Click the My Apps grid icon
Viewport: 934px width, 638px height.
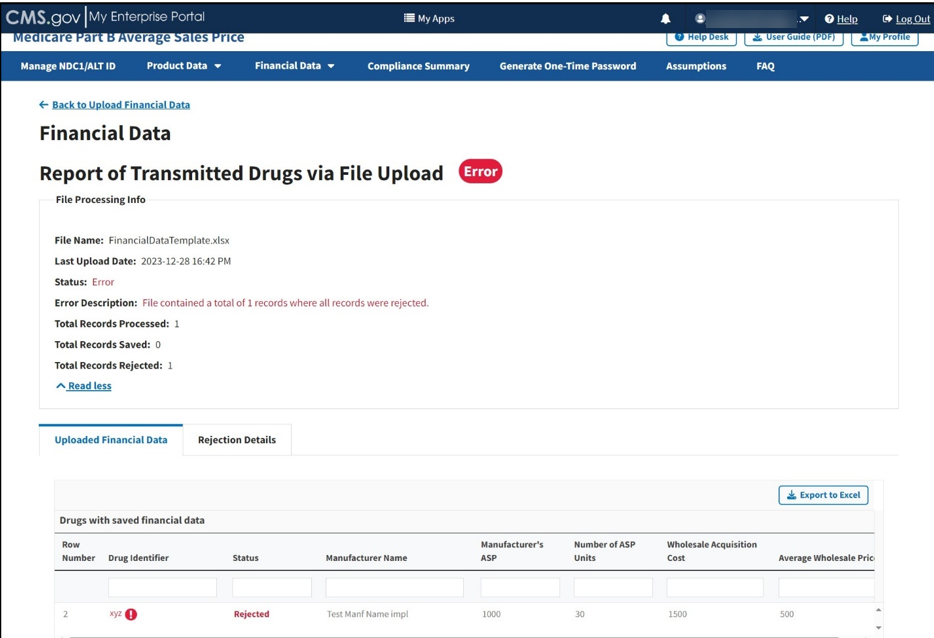pyautogui.click(x=409, y=18)
